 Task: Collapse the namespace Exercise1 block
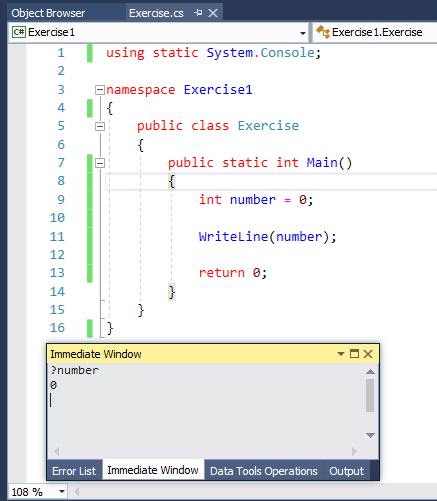coord(100,90)
